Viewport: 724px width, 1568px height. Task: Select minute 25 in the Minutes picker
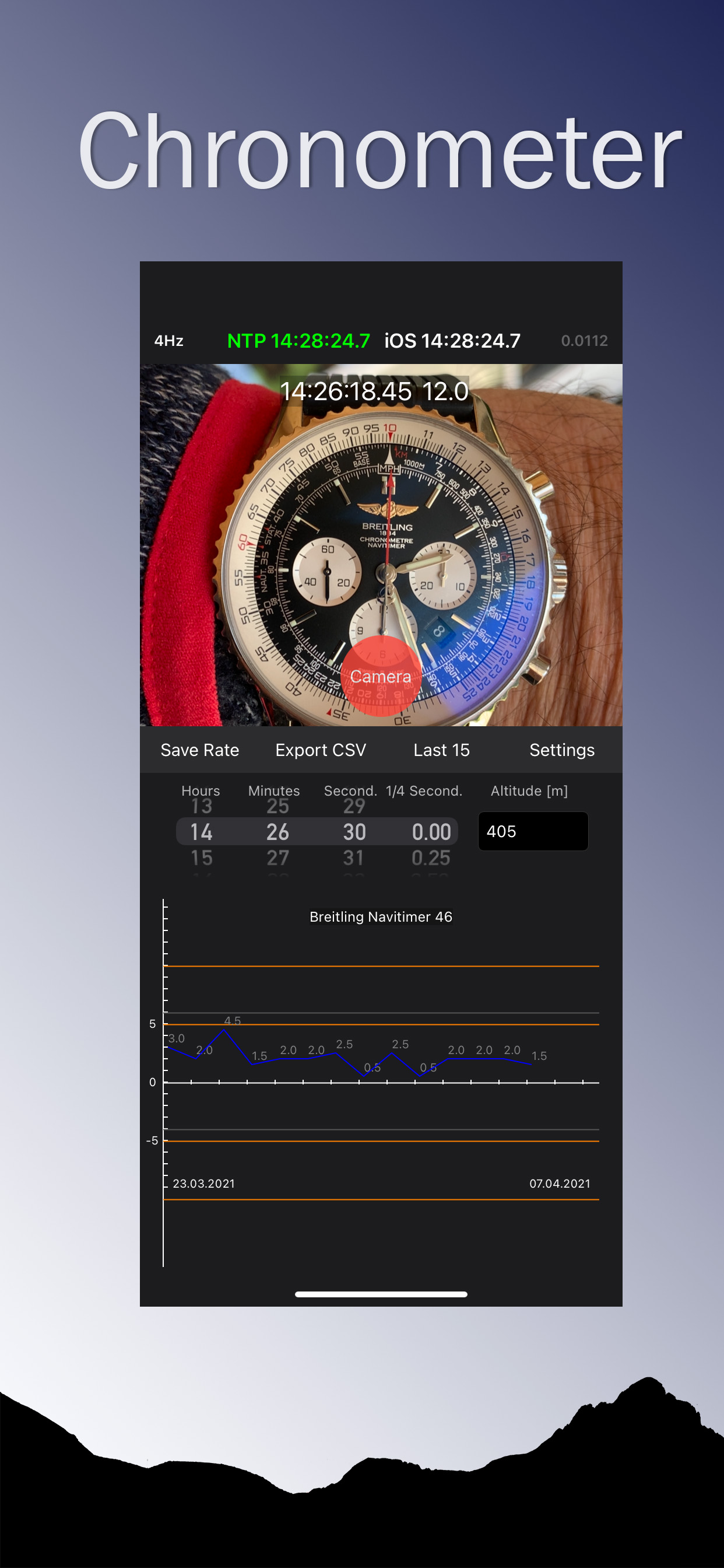point(277,806)
